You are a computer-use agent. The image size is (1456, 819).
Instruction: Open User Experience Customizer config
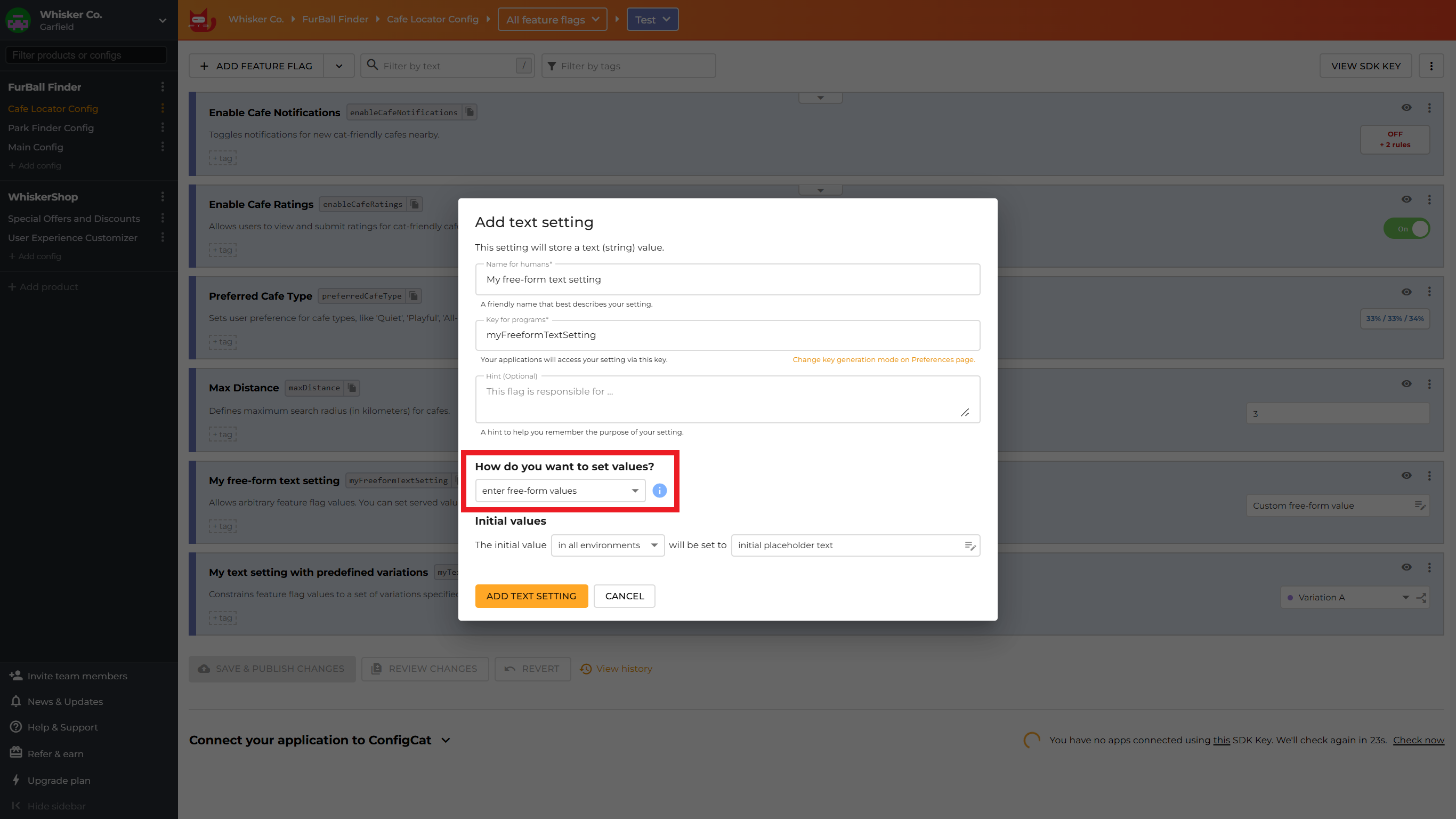tap(72, 238)
